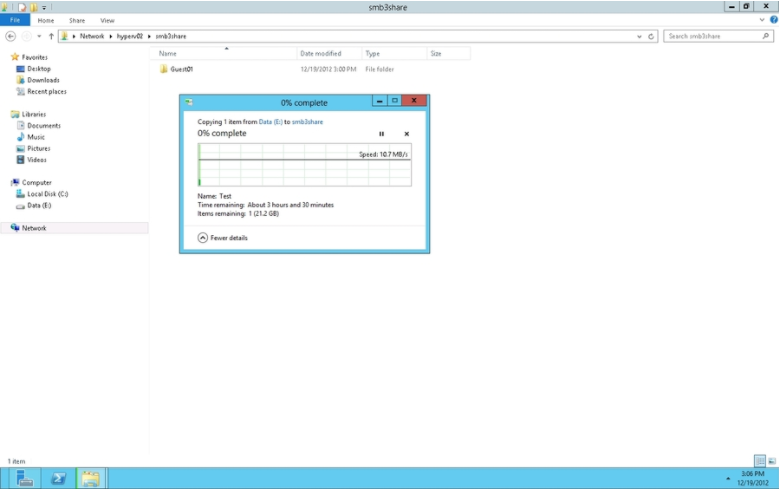The height and width of the screenshot is (489, 779).
Task: Expand the address bar history dropdown
Action: [x=639, y=36]
